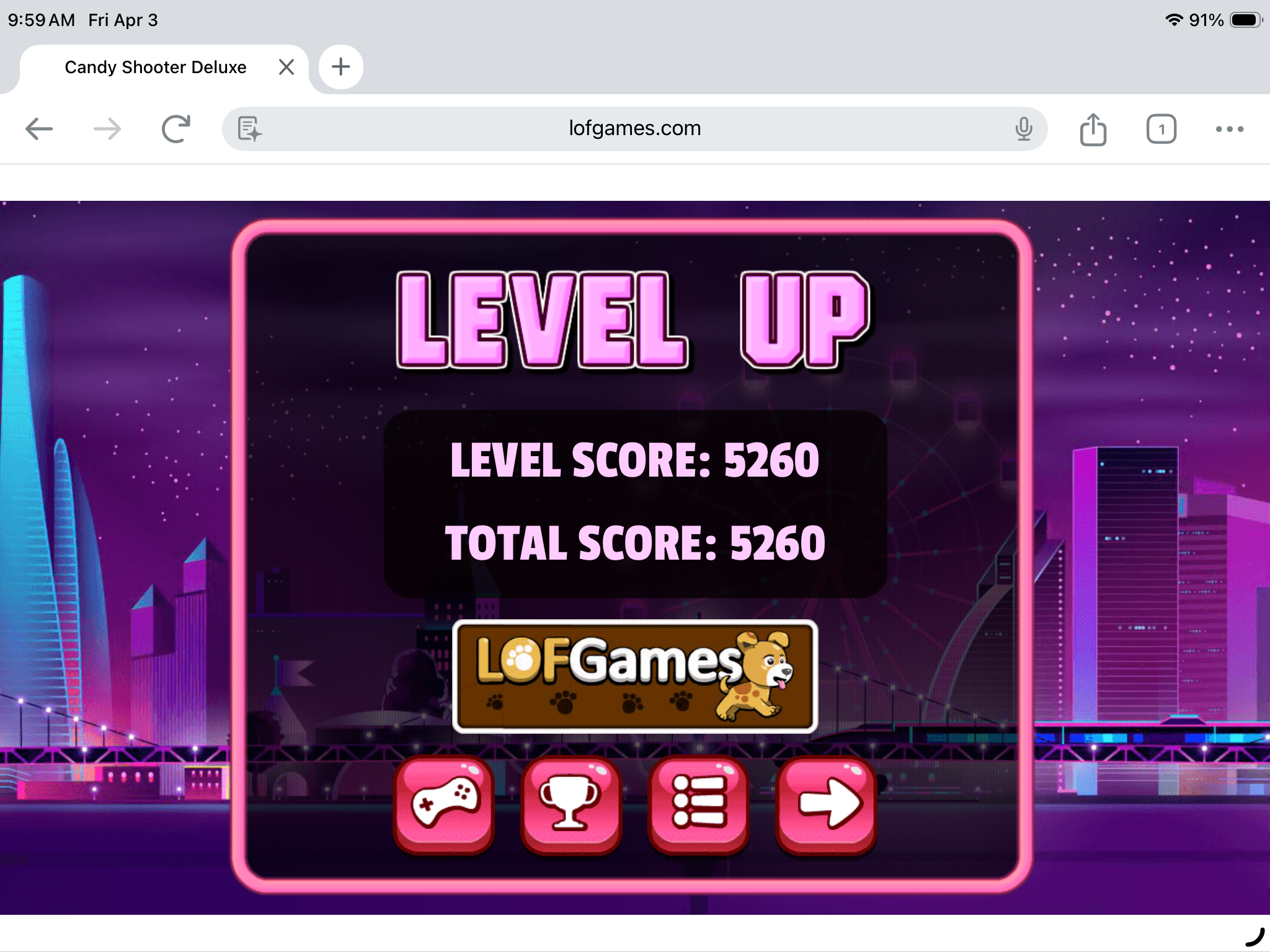Tap the Wi-Fi status icon

click(1174, 20)
